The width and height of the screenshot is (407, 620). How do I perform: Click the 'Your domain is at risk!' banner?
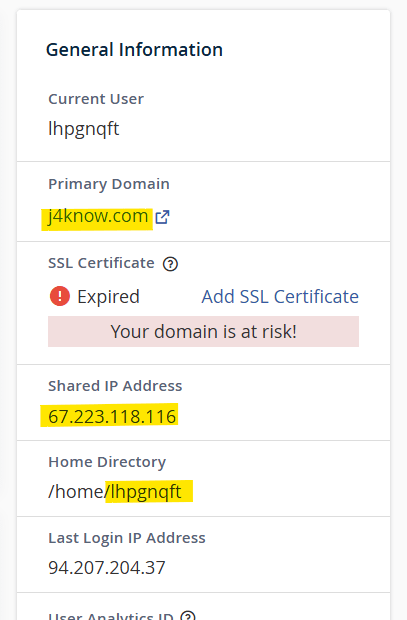[203, 331]
